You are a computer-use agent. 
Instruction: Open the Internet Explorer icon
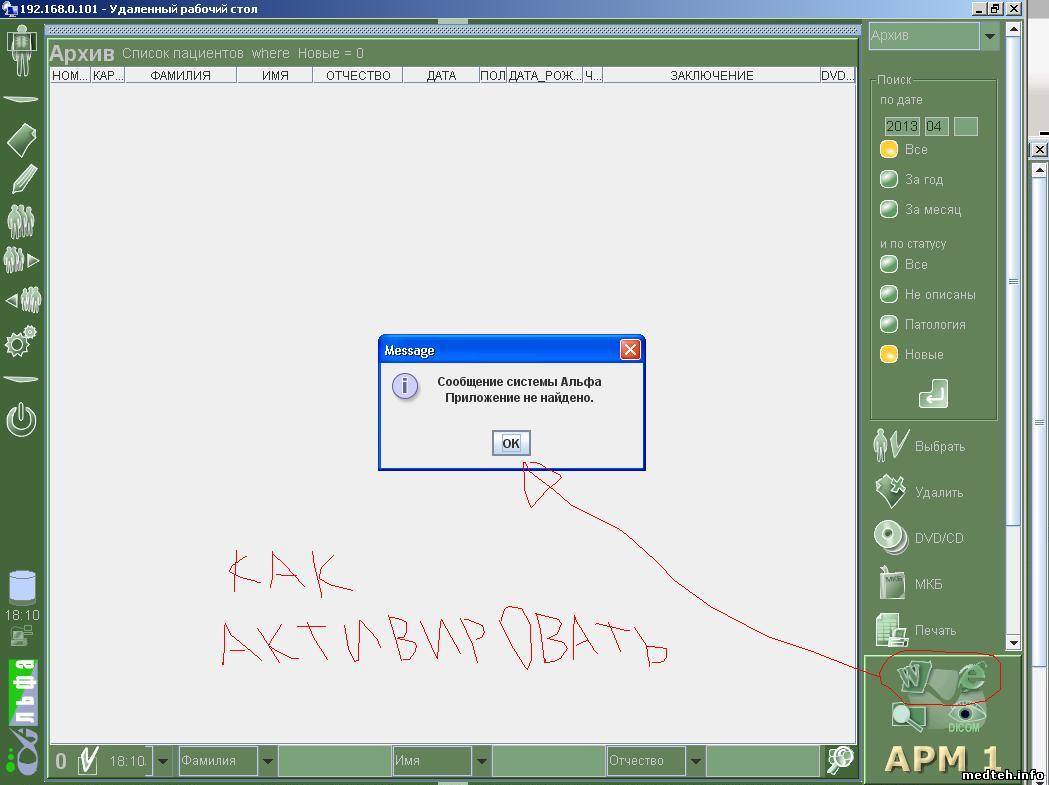tap(968, 677)
